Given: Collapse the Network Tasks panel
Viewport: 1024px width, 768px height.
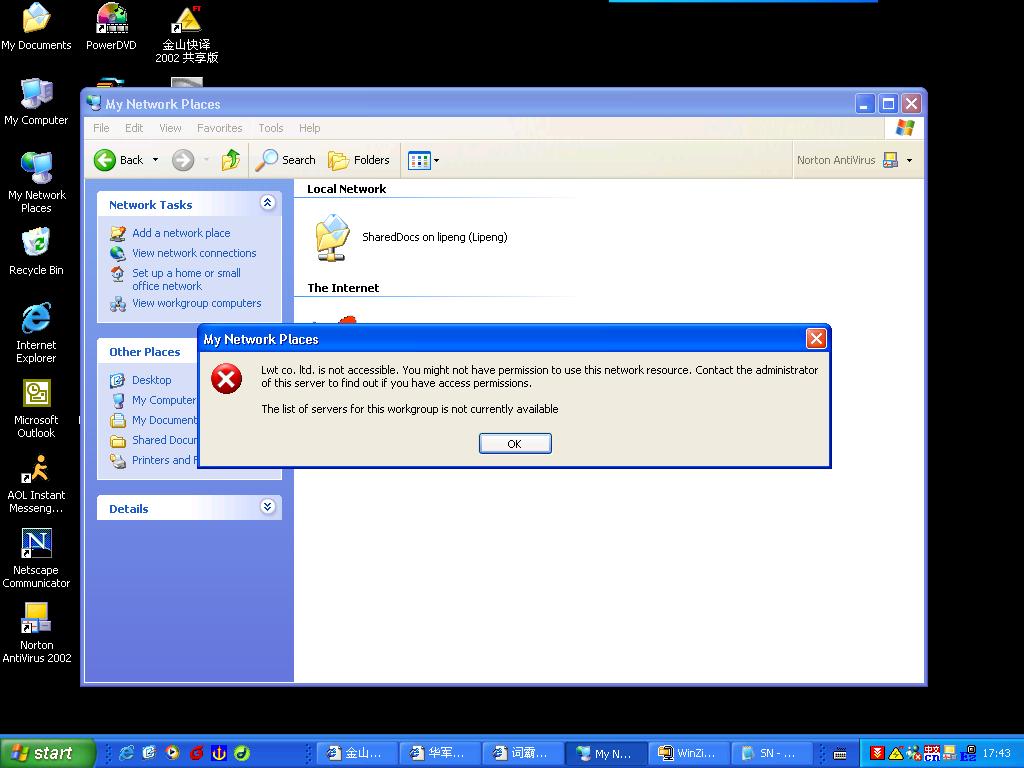Looking at the screenshot, I should [267, 202].
